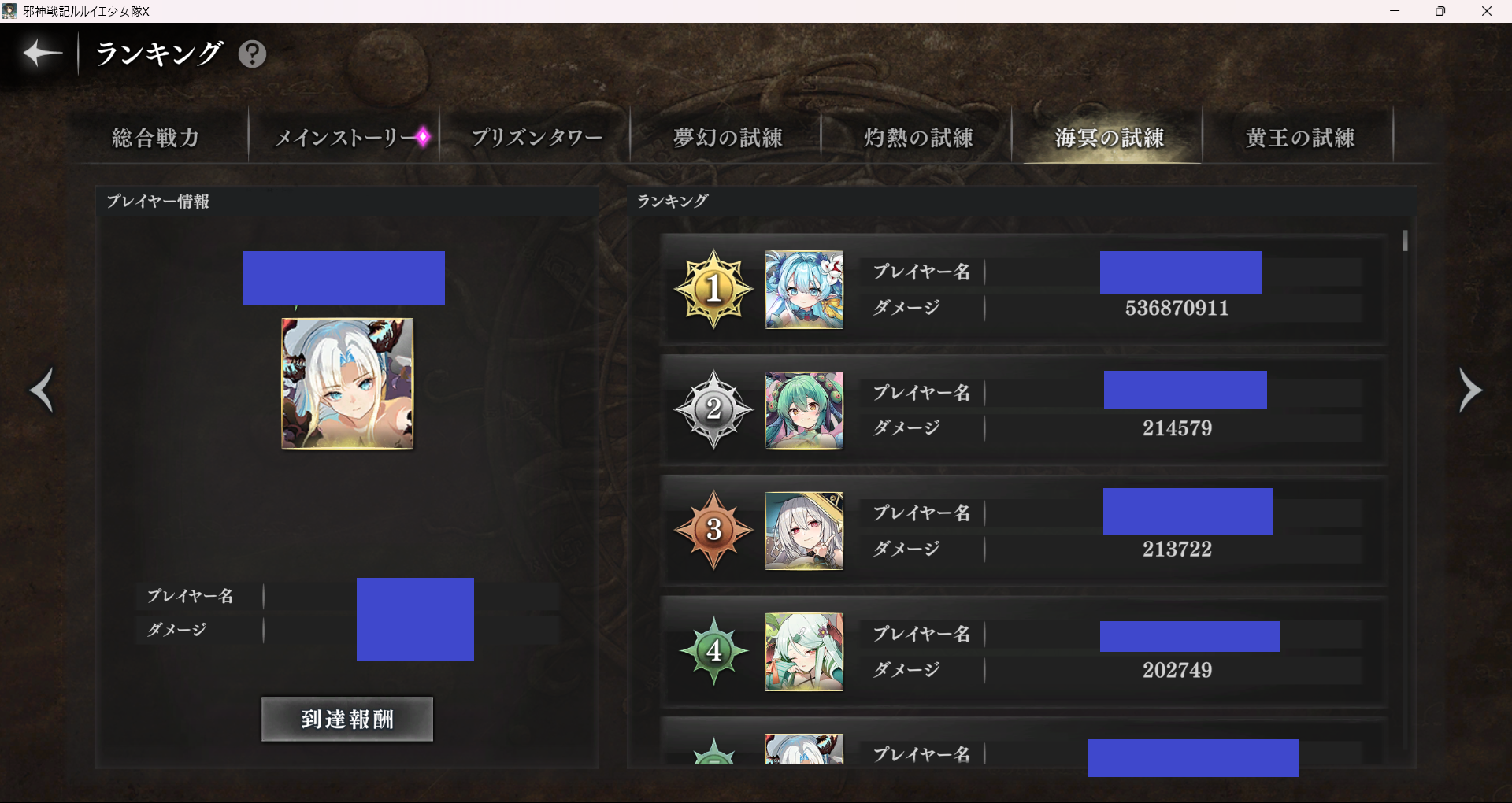Image resolution: width=1512 pixels, height=803 pixels.
Task: Select the fourth place player avatar
Action: (x=804, y=652)
